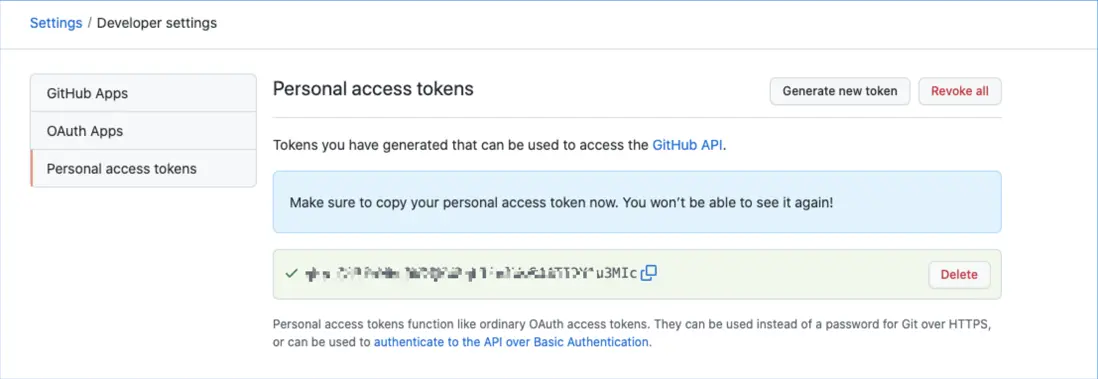Screen dimensions: 1098x379
Task: Select the Developer settings breadcrumb text
Action: click(157, 23)
